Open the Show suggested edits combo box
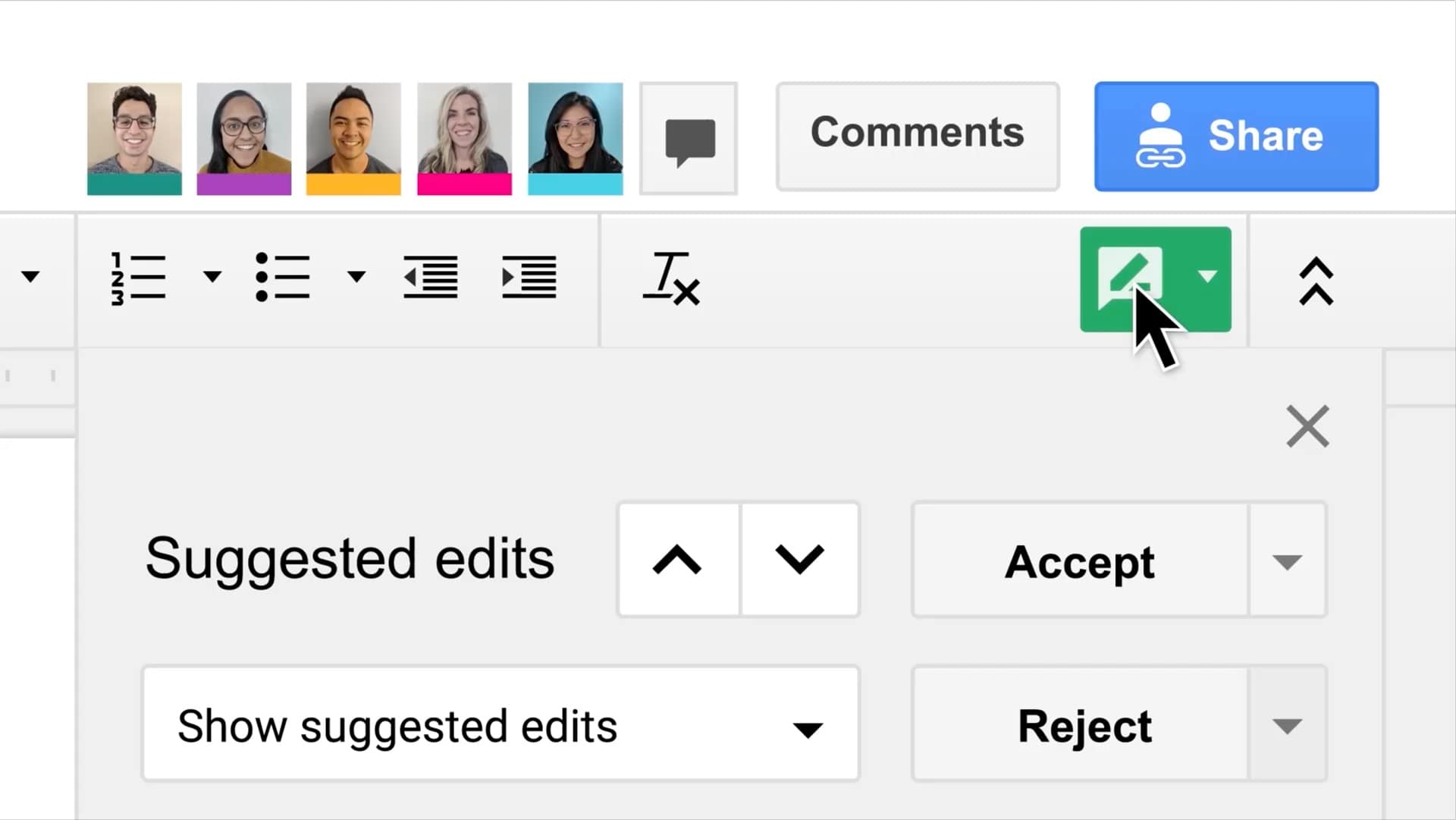The height and width of the screenshot is (820, 1456). (x=500, y=724)
